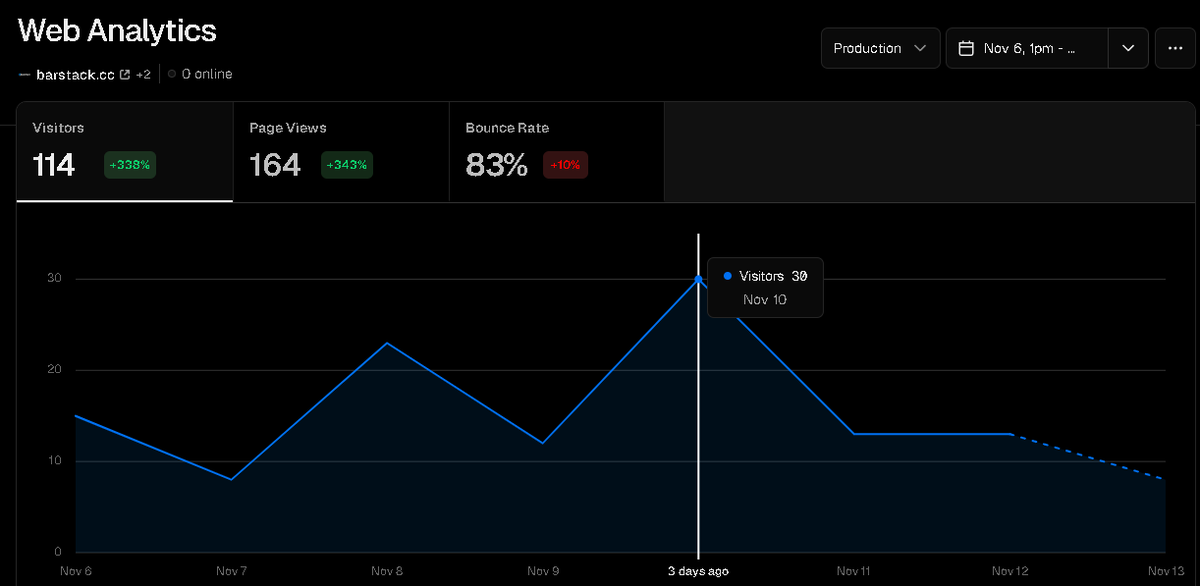Screen dimensions: 1200x586
Task: Click the 114 visitors count
Action: 54,165
